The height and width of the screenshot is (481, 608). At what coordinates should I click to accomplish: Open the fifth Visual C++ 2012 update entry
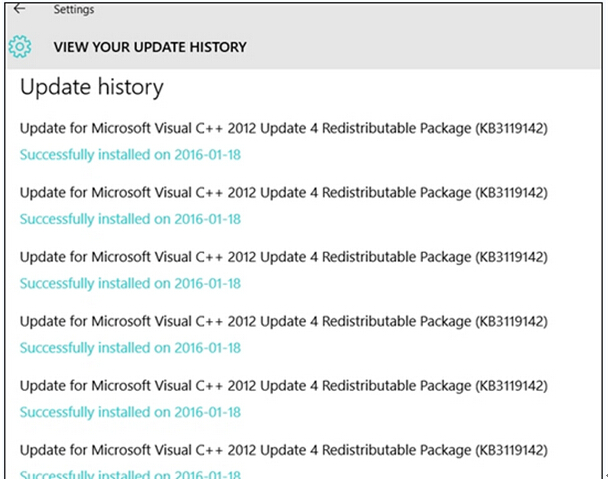pyautogui.click(x=283, y=386)
